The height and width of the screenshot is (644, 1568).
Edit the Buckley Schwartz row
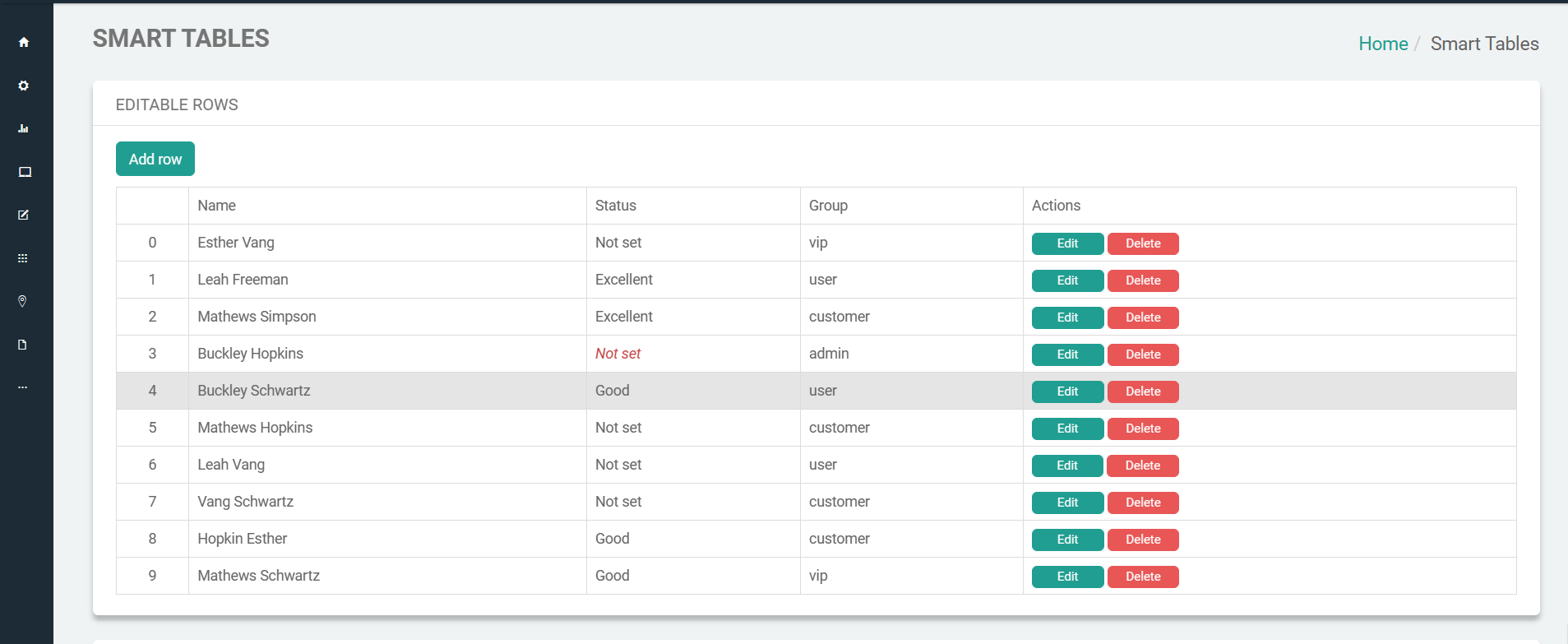pos(1067,391)
